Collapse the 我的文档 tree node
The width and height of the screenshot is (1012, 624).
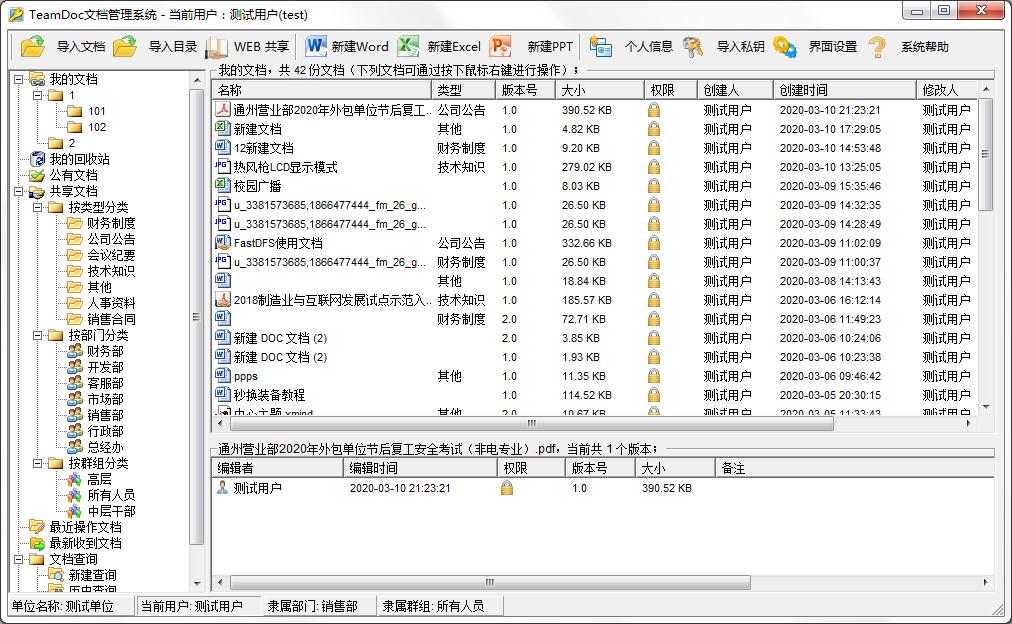click(19, 79)
